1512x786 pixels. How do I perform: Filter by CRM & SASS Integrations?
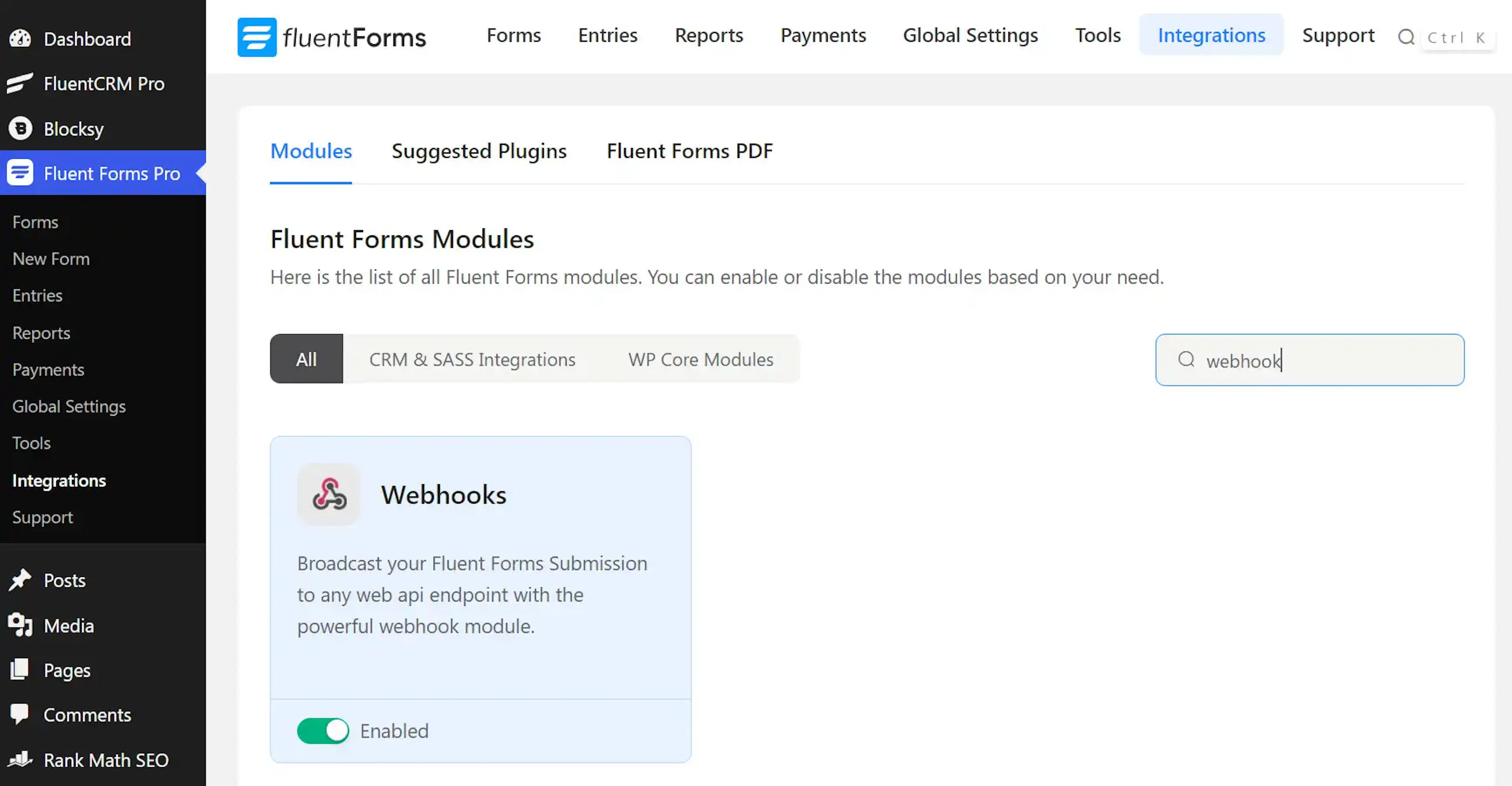tap(472, 359)
